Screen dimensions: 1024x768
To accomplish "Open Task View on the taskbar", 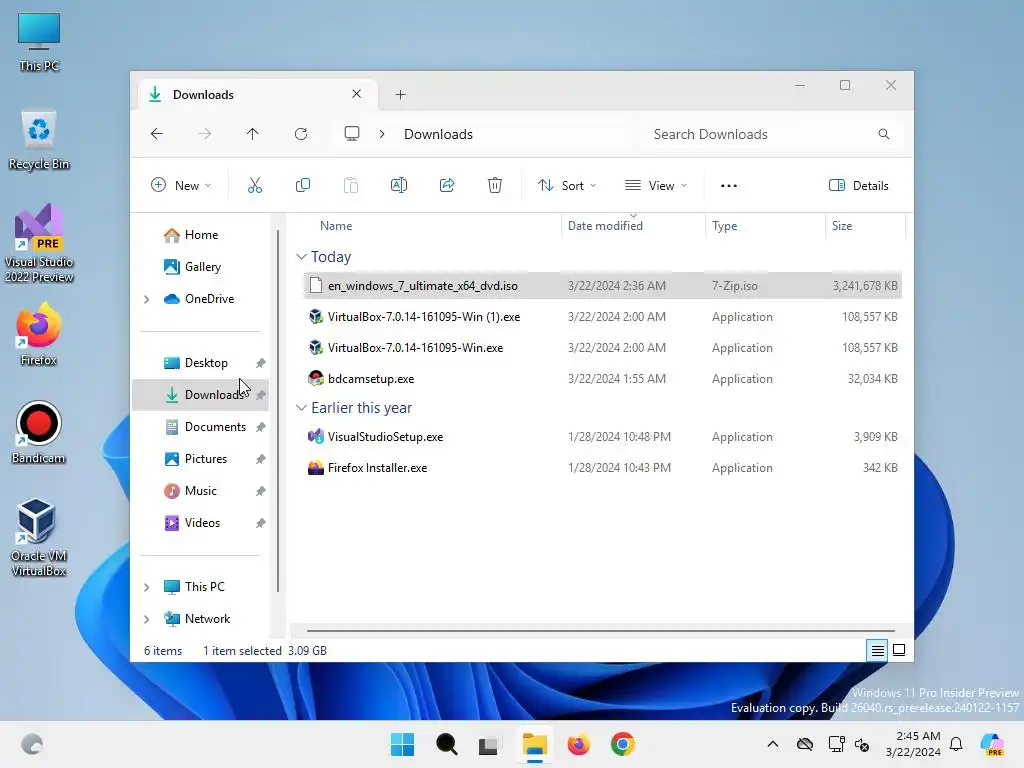I will (488, 744).
